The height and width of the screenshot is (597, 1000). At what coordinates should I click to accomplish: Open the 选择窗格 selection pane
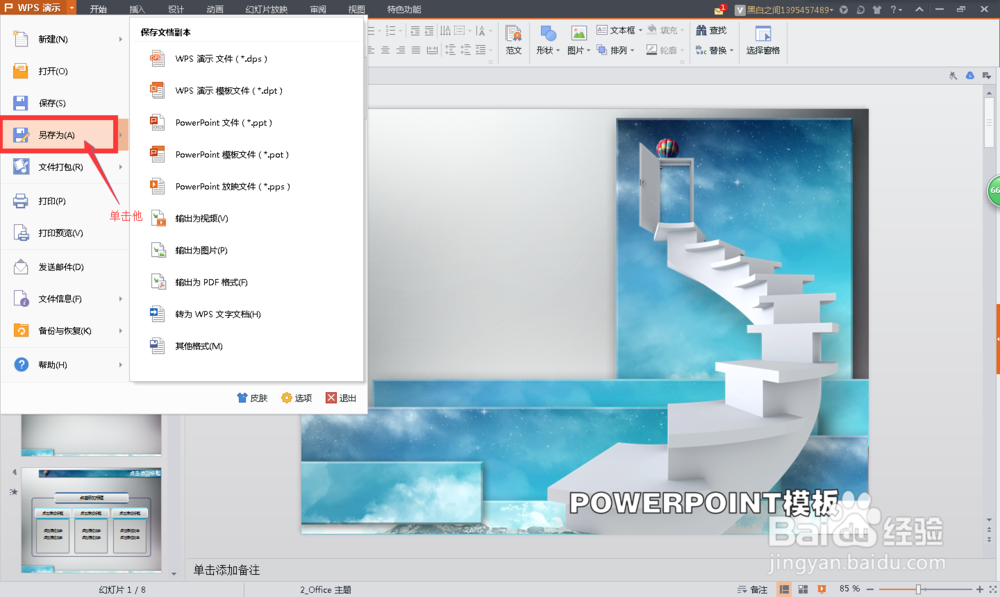(x=763, y=40)
